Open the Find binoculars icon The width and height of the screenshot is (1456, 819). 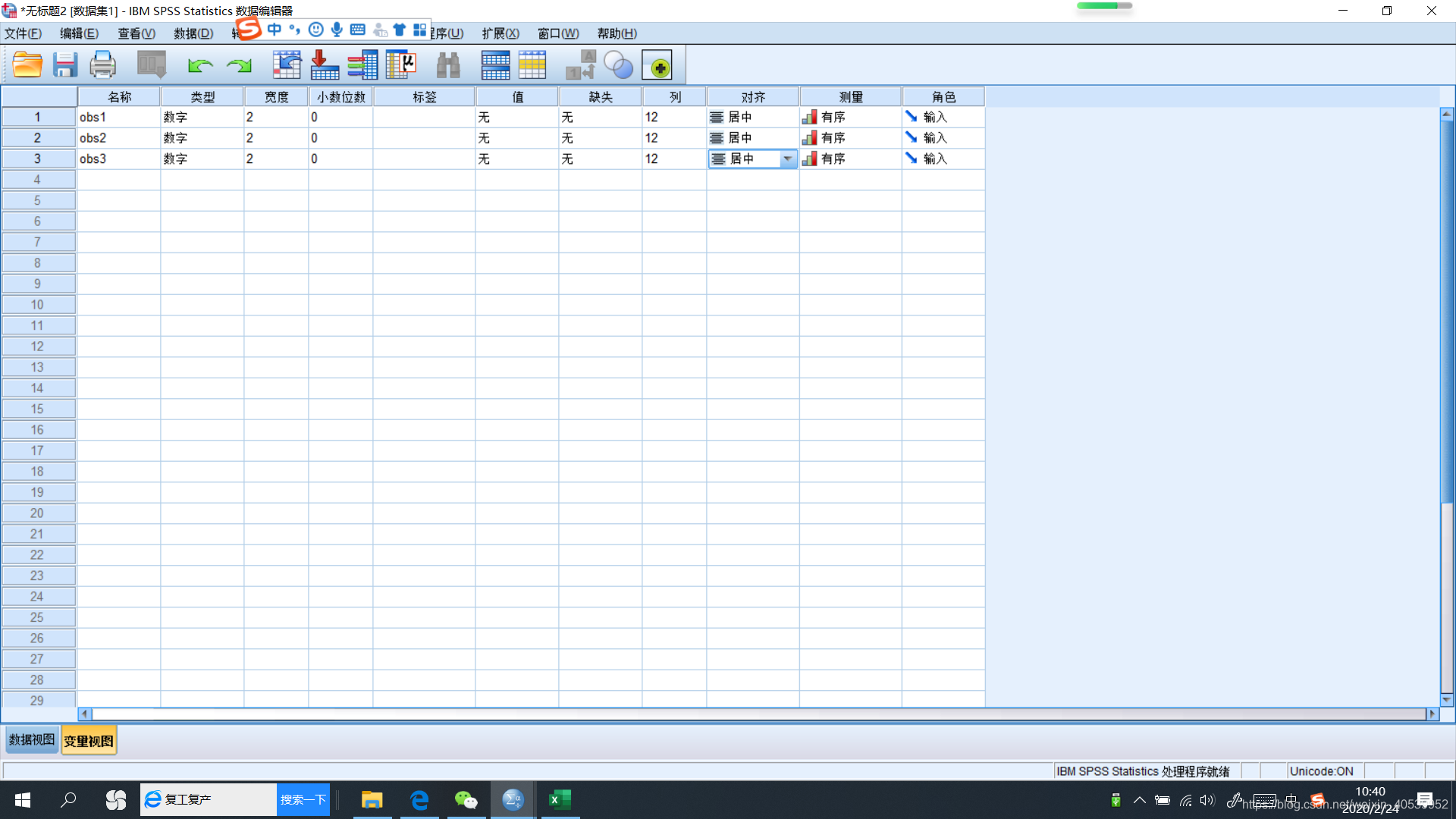click(448, 65)
